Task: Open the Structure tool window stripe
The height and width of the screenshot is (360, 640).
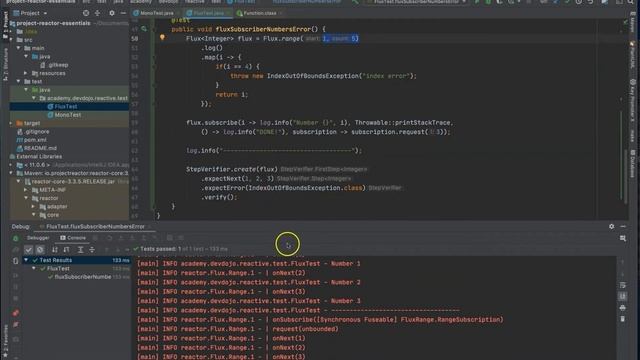Action: [x=5, y=64]
